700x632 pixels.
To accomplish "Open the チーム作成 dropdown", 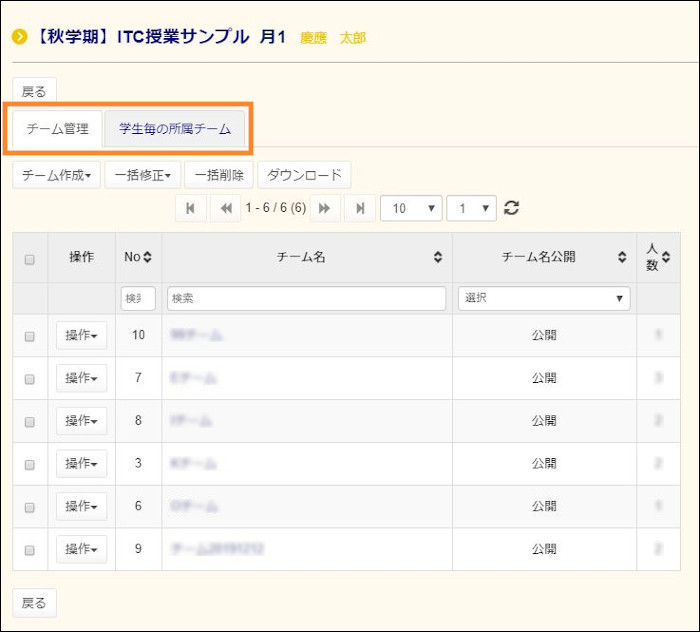I will 56,175.
